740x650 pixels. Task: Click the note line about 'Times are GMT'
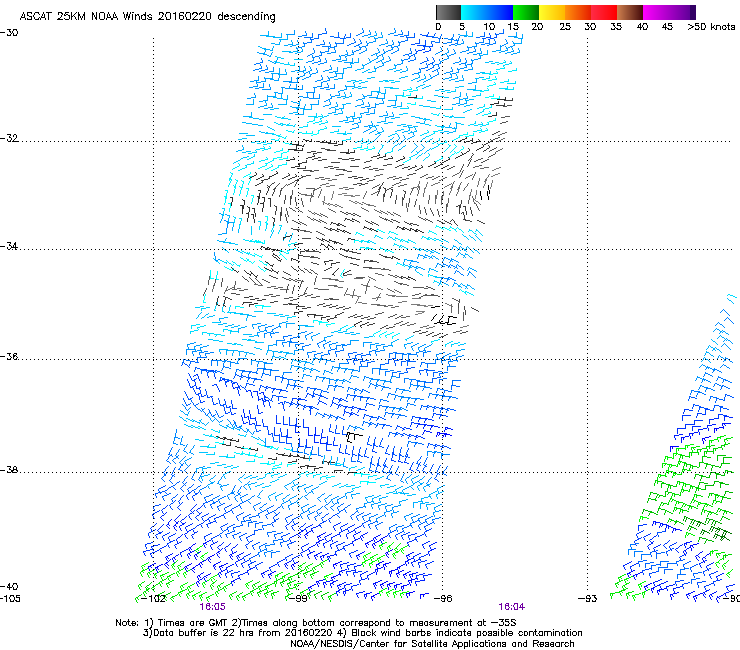click(316, 623)
